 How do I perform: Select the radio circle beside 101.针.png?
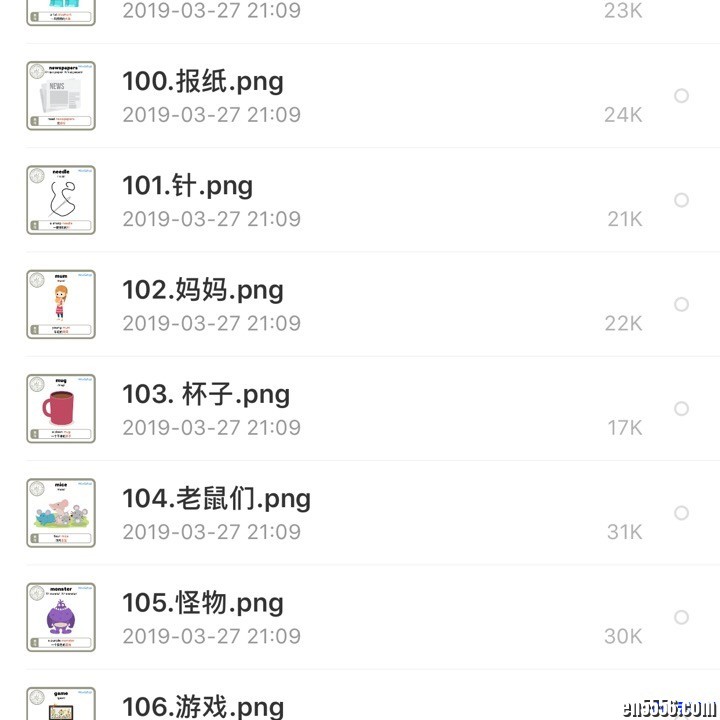(681, 200)
